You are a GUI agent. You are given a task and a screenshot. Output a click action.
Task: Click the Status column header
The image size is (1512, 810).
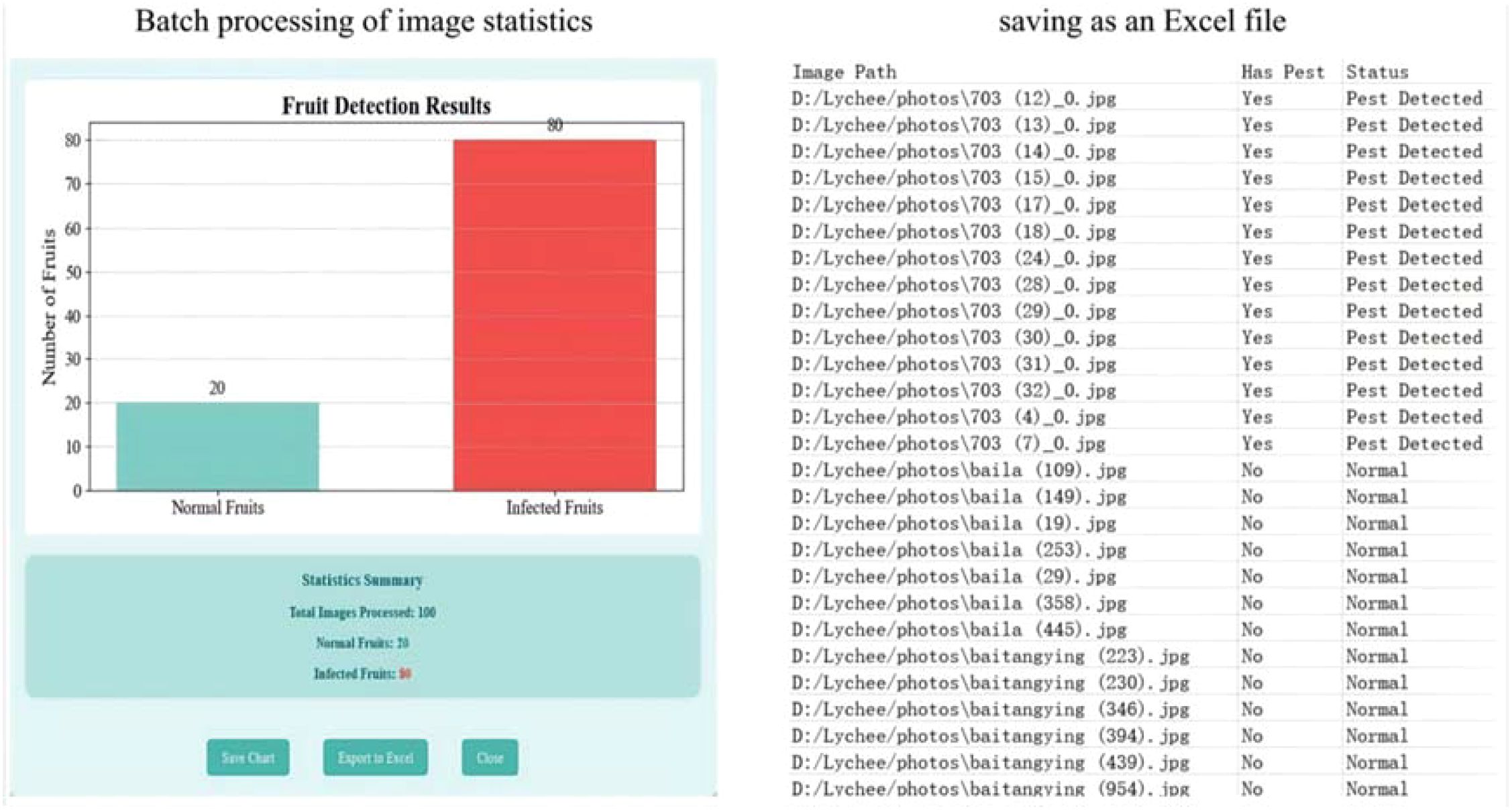point(1377,72)
